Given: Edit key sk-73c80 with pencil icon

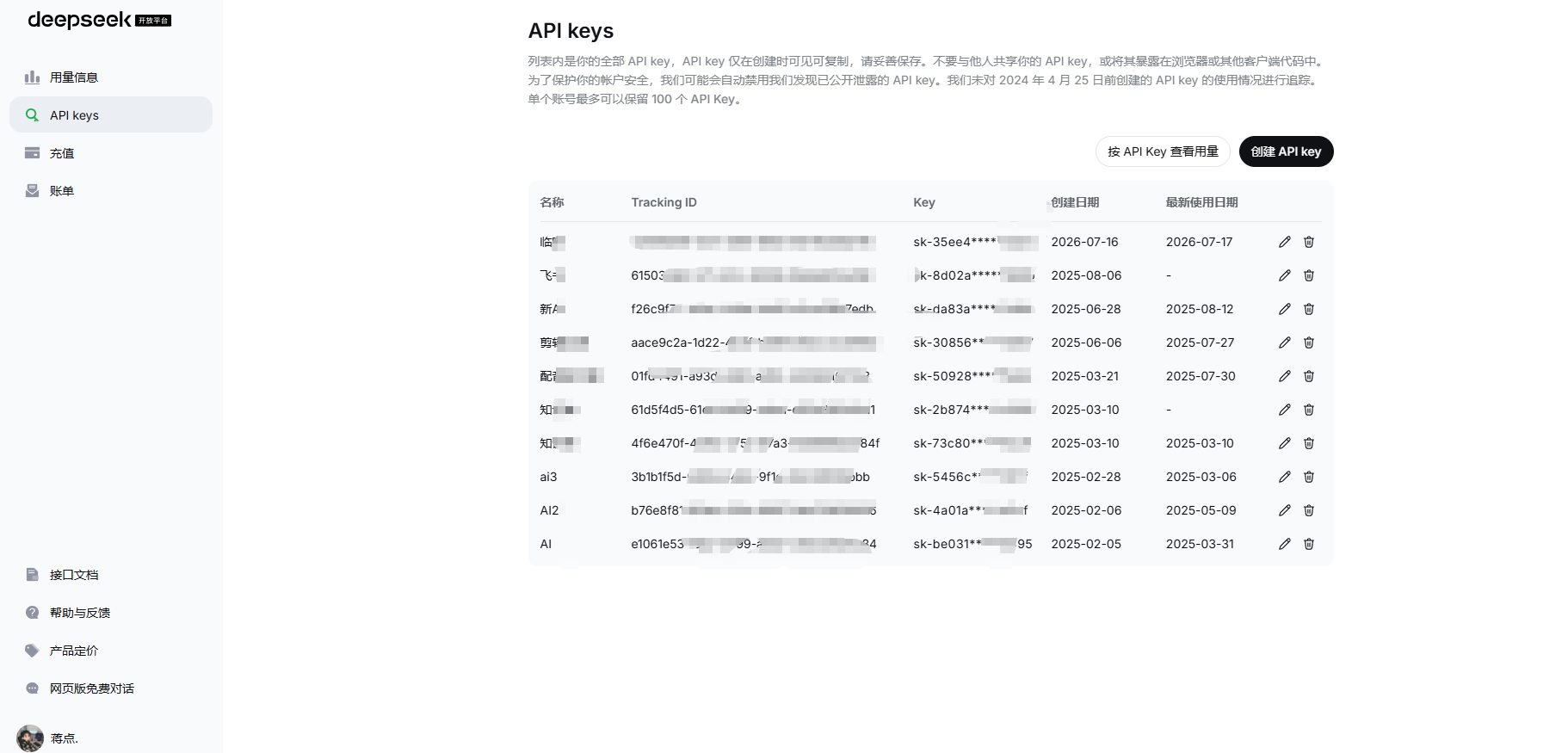Looking at the screenshot, I should coord(1285,443).
